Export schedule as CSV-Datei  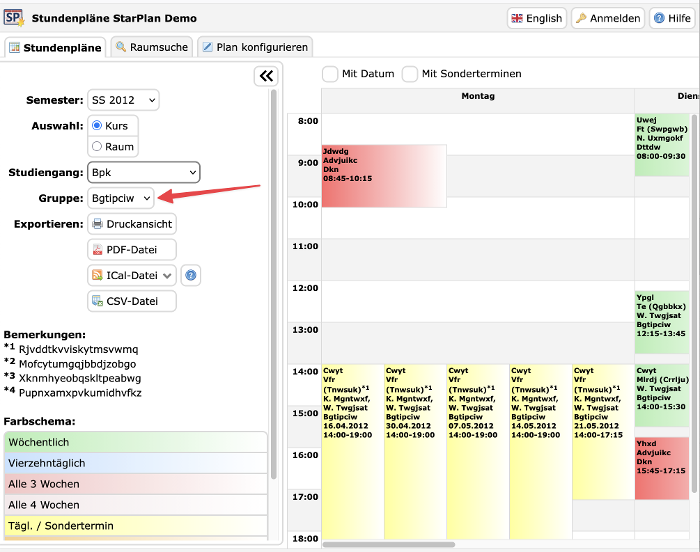132,301
